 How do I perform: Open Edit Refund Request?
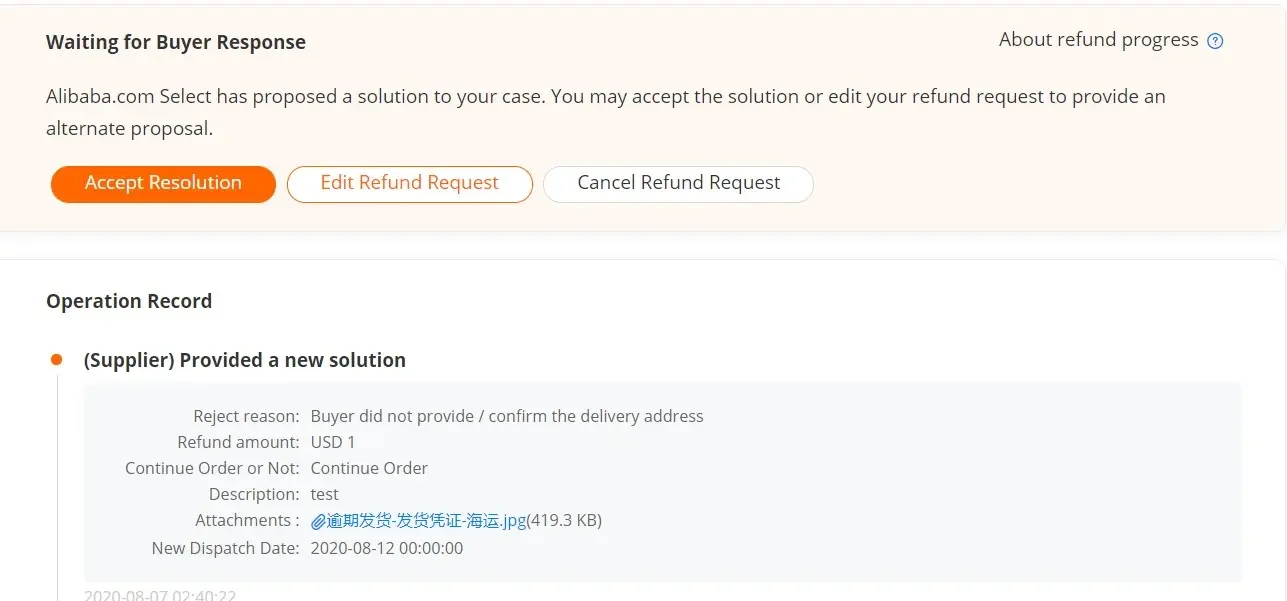(409, 184)
